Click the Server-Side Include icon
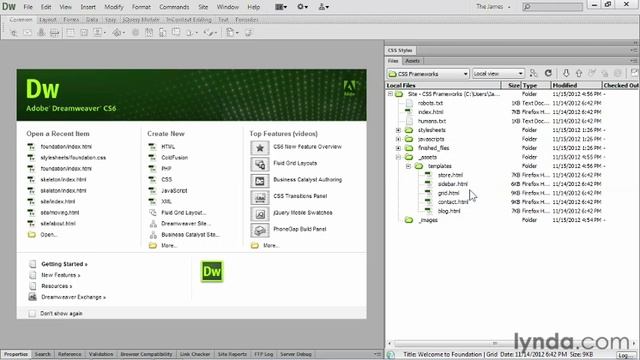The height and width of the screenshot is (360, 640). coord(162,33)
